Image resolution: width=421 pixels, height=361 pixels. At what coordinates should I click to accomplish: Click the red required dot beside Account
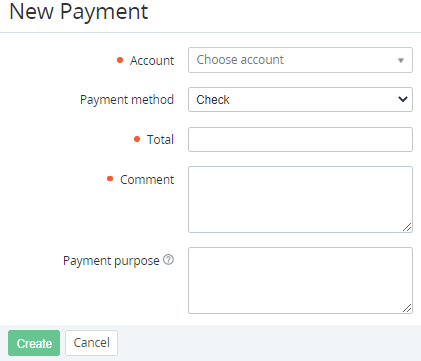(120, 60)
